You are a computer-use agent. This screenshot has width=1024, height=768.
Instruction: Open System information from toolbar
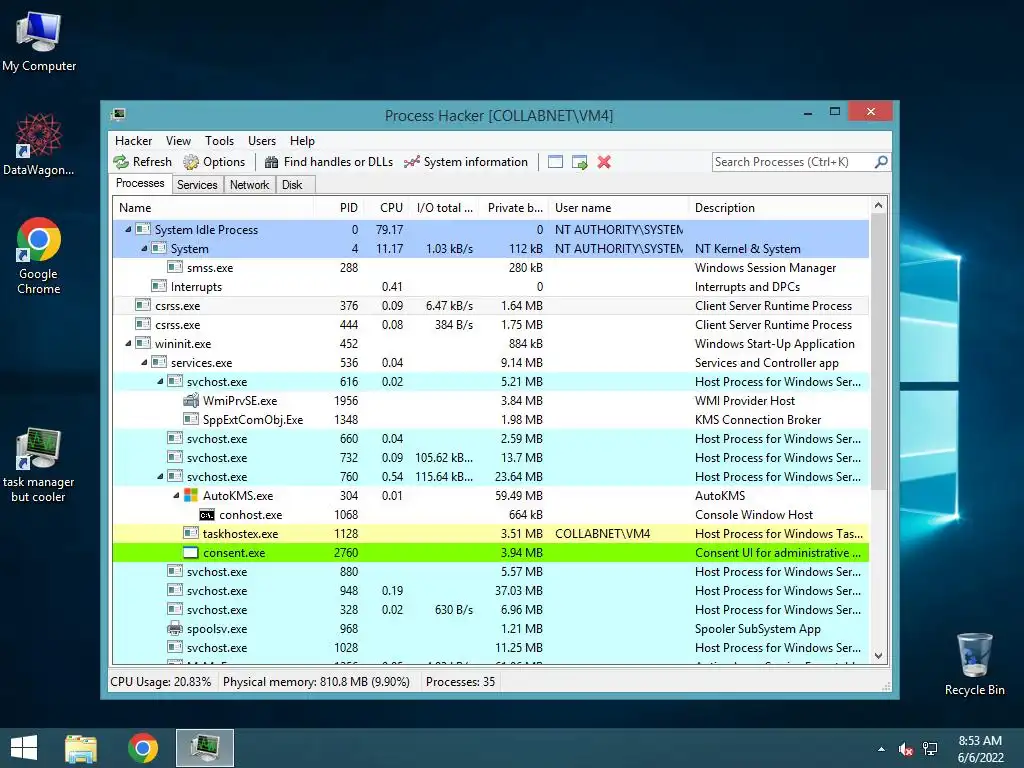[466, 162]
